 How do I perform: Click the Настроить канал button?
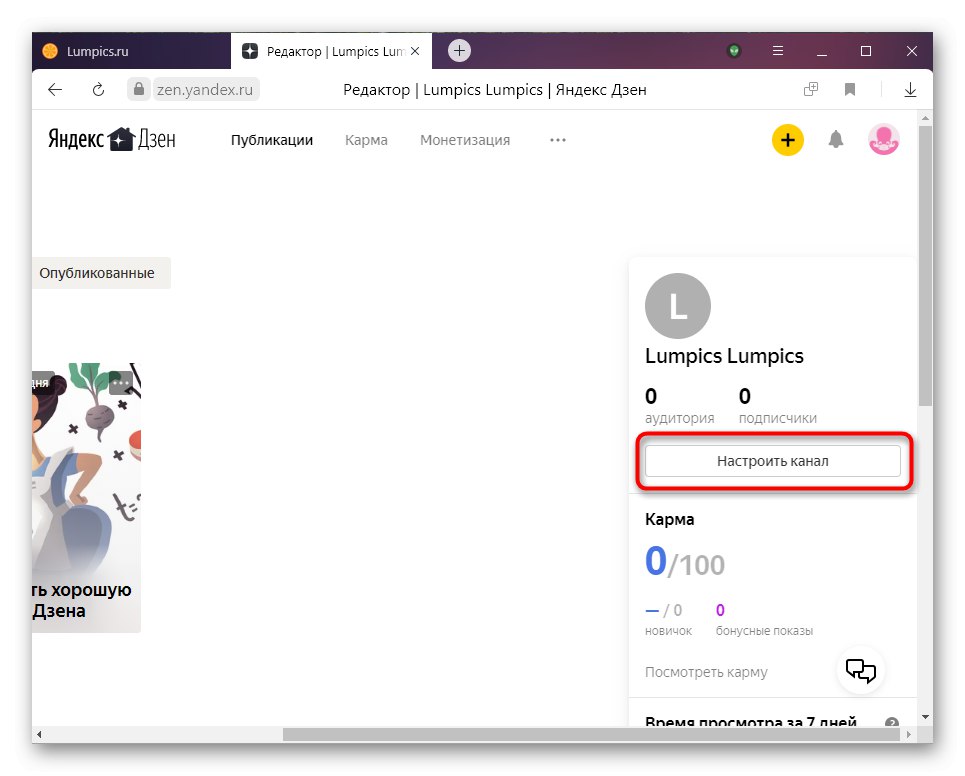tap(772, 460)
